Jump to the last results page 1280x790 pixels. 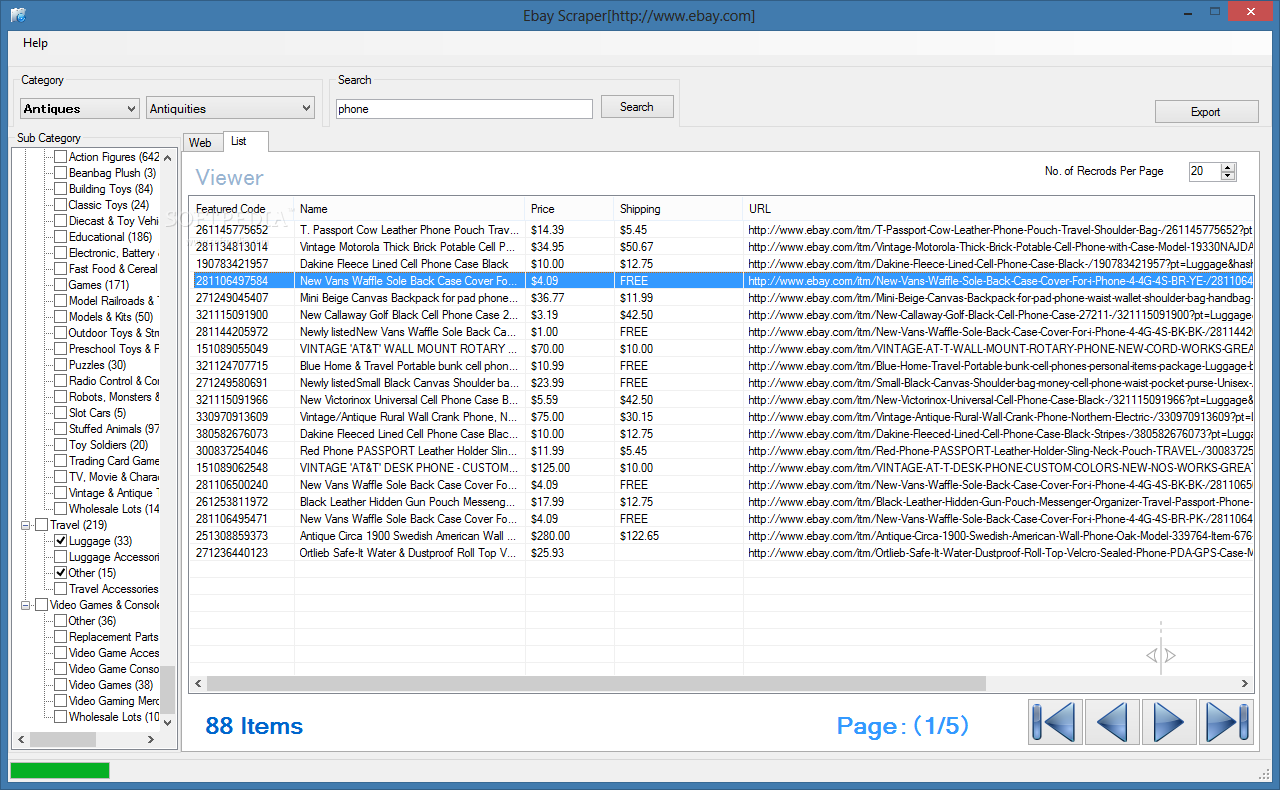click(1226, 722)
